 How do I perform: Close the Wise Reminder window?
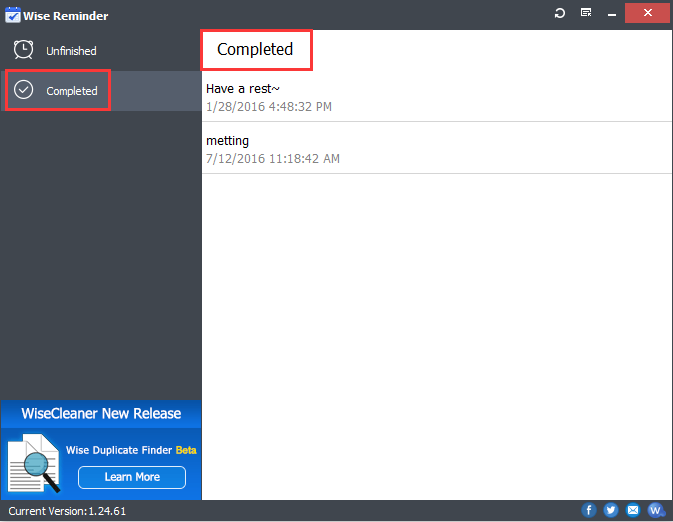click(x=647, y=13)
